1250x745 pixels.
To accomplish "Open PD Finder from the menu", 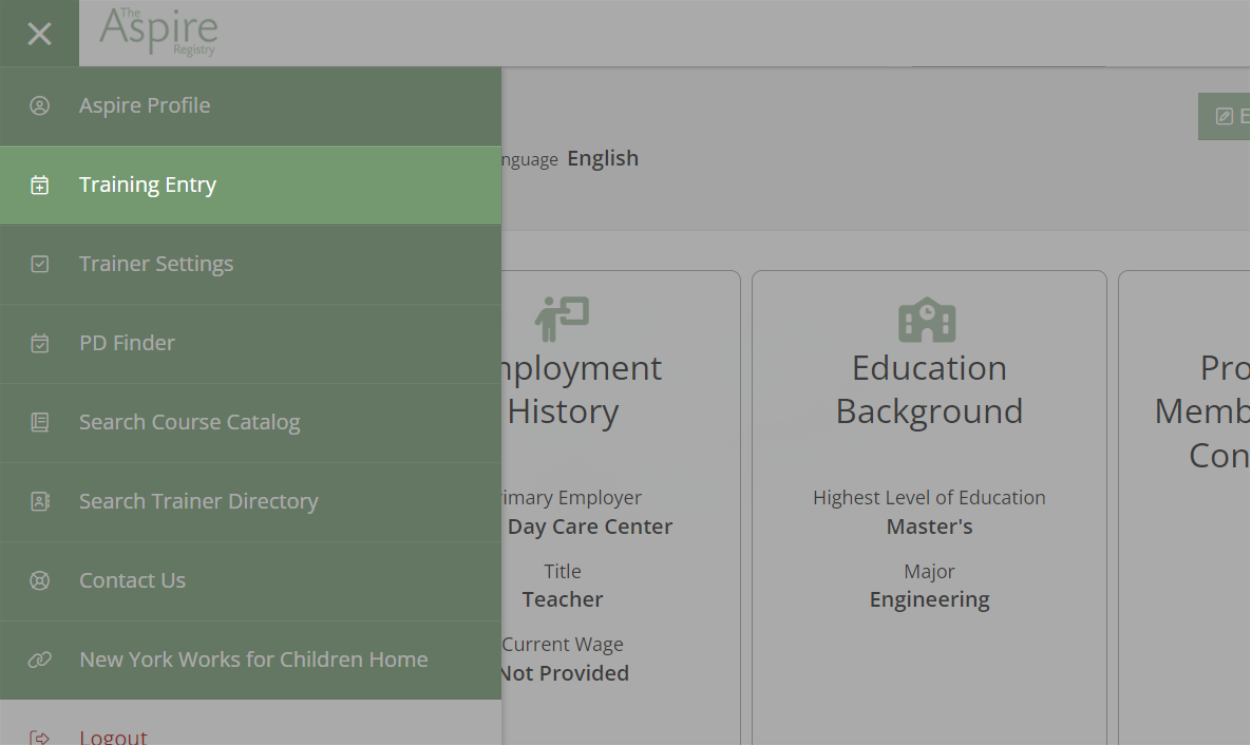I will point(250,343).
